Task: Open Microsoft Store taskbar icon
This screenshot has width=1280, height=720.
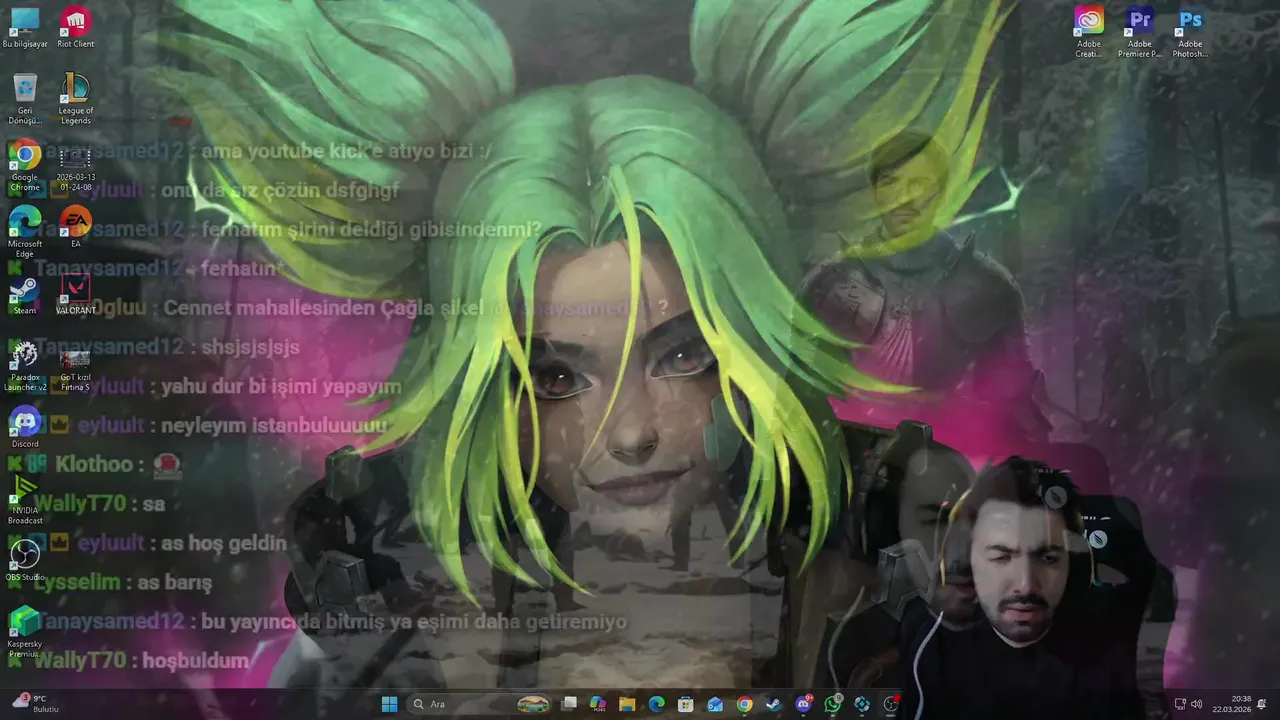Action: [x=685, y=704]
